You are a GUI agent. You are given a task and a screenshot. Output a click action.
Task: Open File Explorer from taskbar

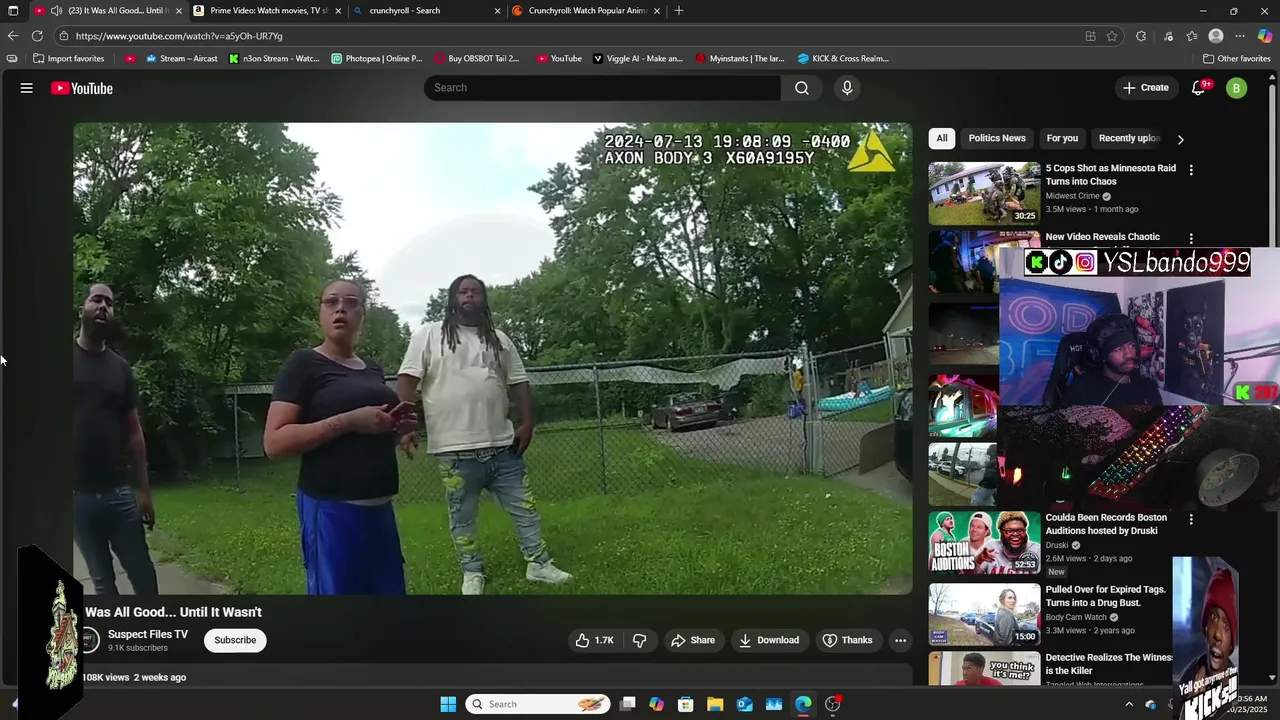715,704
